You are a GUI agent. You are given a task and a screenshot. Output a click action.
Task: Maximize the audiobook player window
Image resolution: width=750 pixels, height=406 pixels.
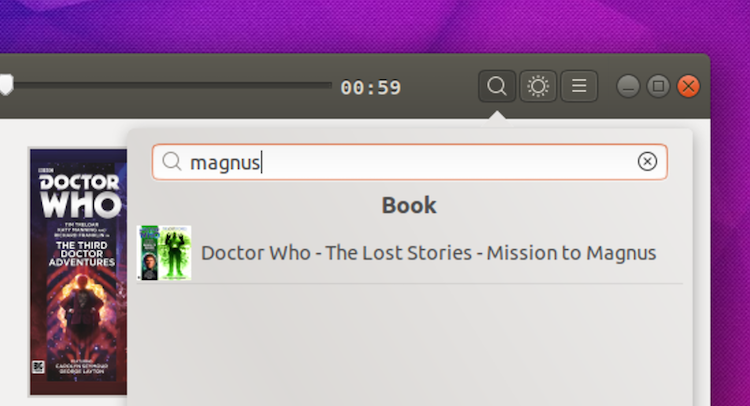658,87
